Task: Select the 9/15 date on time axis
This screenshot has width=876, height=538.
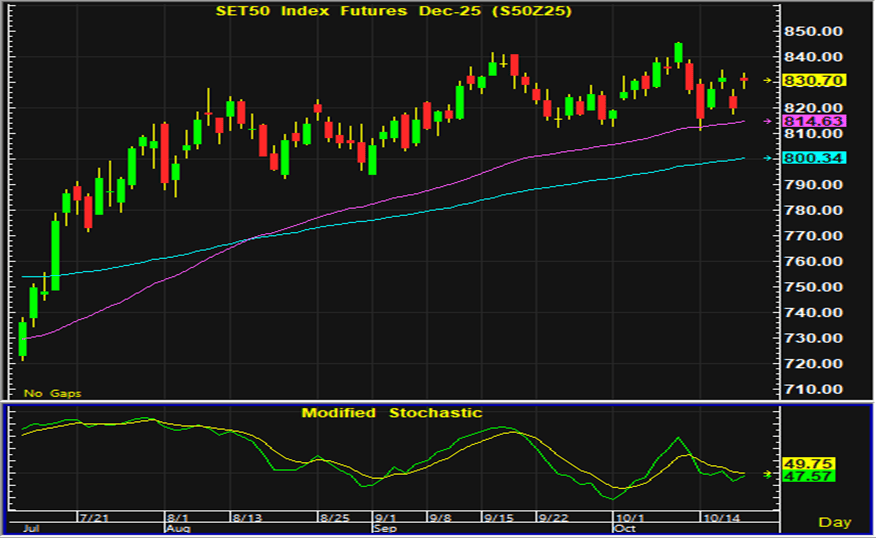Action: [497, 517]
